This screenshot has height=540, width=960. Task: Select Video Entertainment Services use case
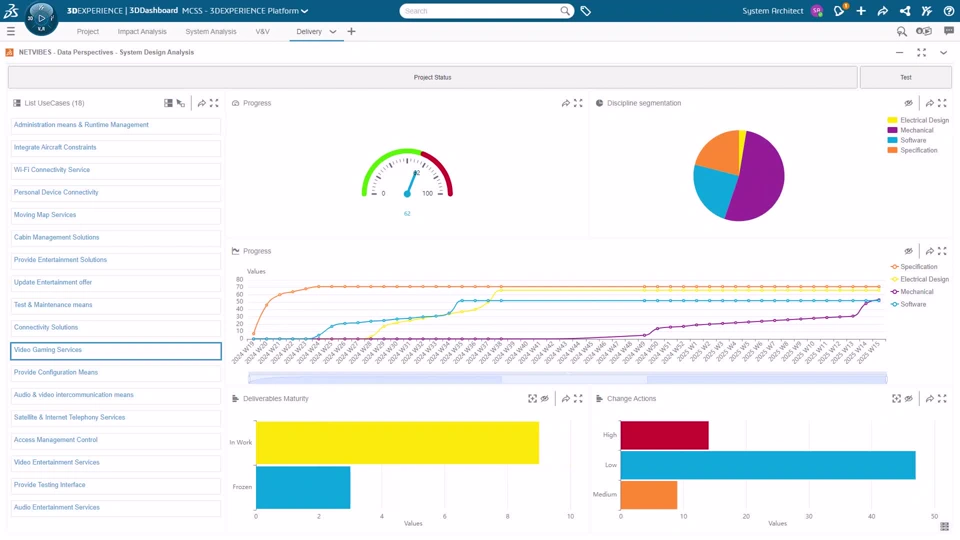click(x=116, y=463)
